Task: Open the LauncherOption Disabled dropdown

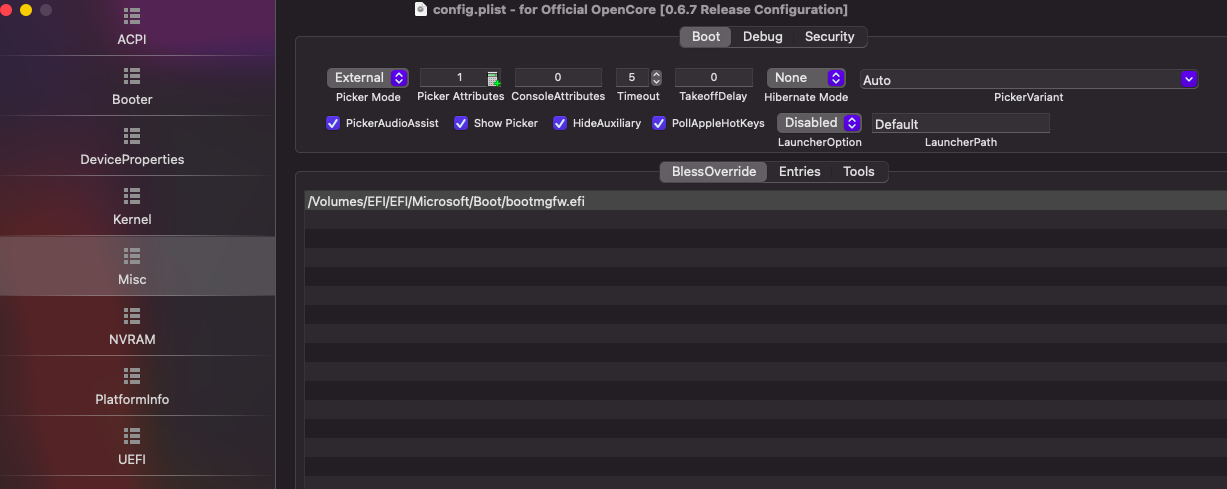Action: click(x=819, y=123)
